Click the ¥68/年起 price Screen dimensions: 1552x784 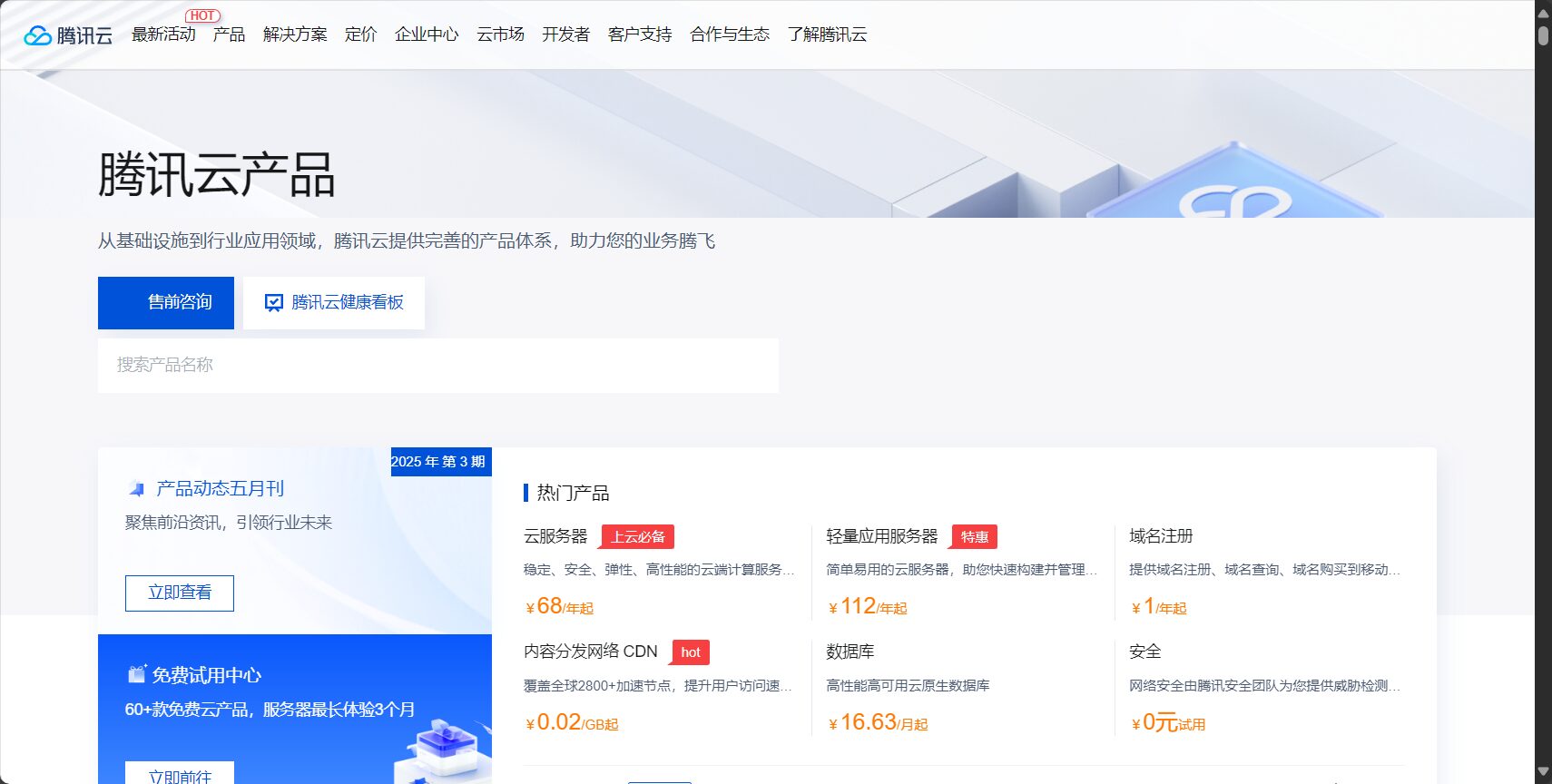(559, 606)
